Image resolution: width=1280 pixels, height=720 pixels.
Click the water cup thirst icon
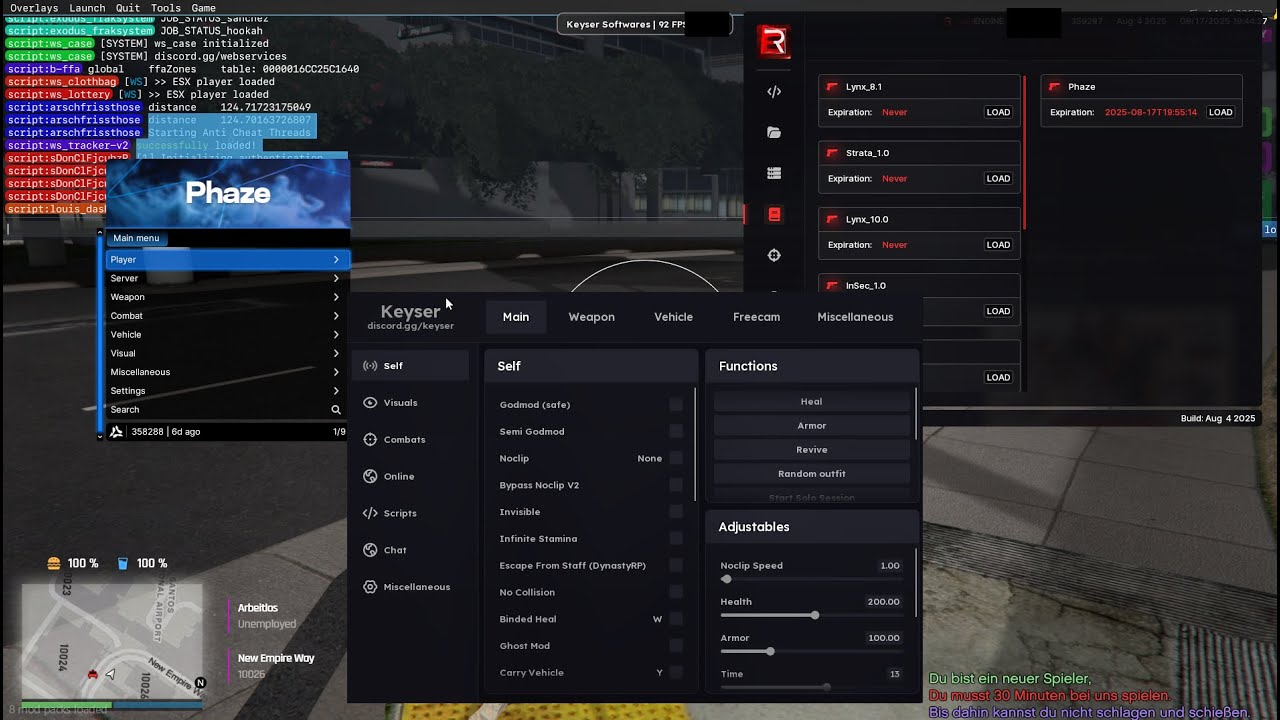(x=123, y=564)
